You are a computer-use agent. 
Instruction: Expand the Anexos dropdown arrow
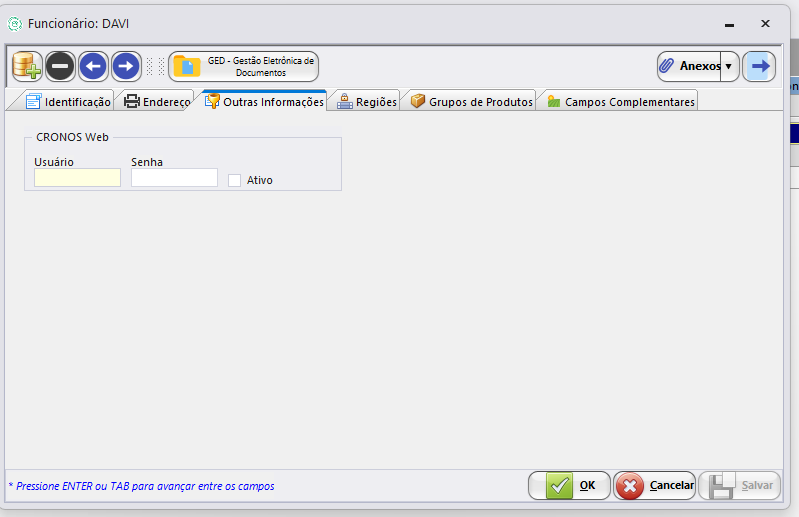729,66
